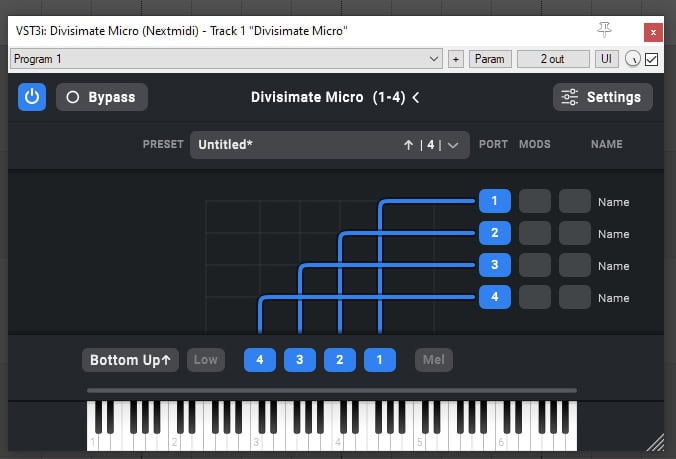Toggle voice 1 button in bottom row
This screenshot has height=459, width=676.
click(380, 360)
